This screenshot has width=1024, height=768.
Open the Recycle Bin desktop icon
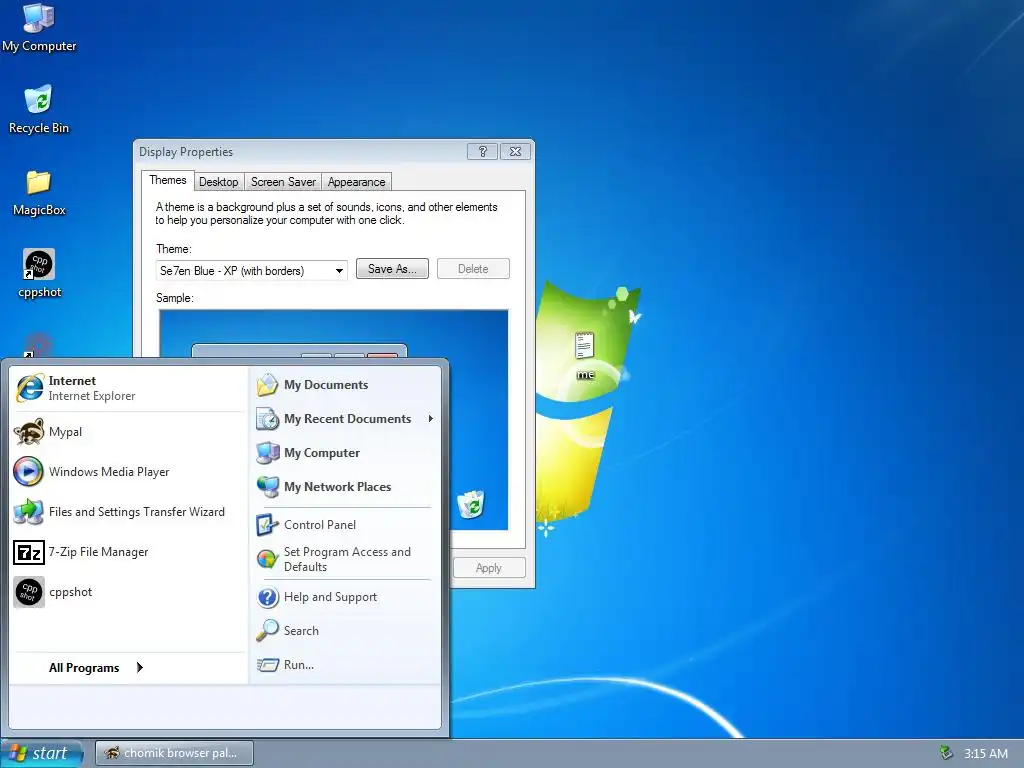click(x=39, y=110)
